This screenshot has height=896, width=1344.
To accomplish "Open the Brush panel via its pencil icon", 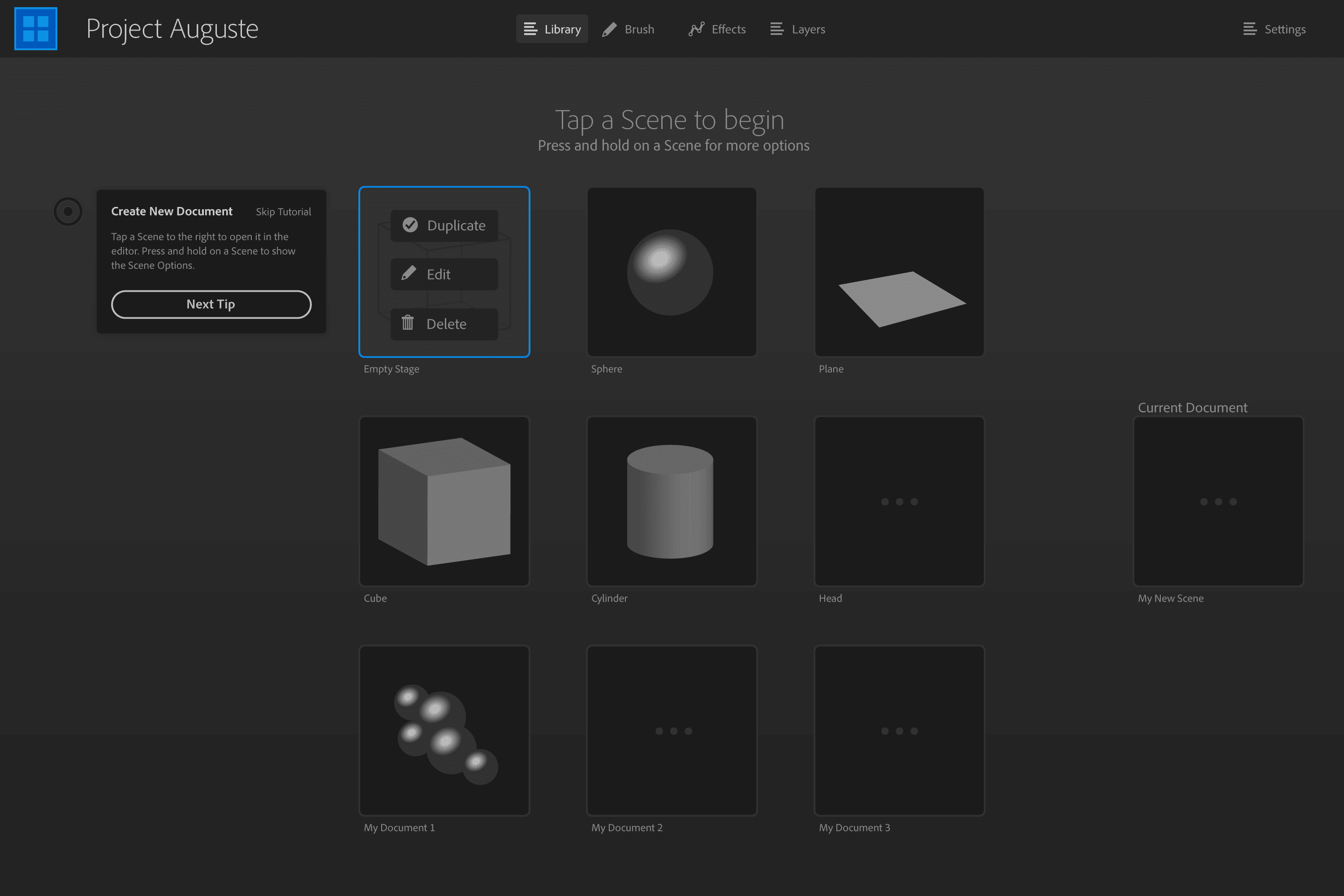I will coord(609,29).
